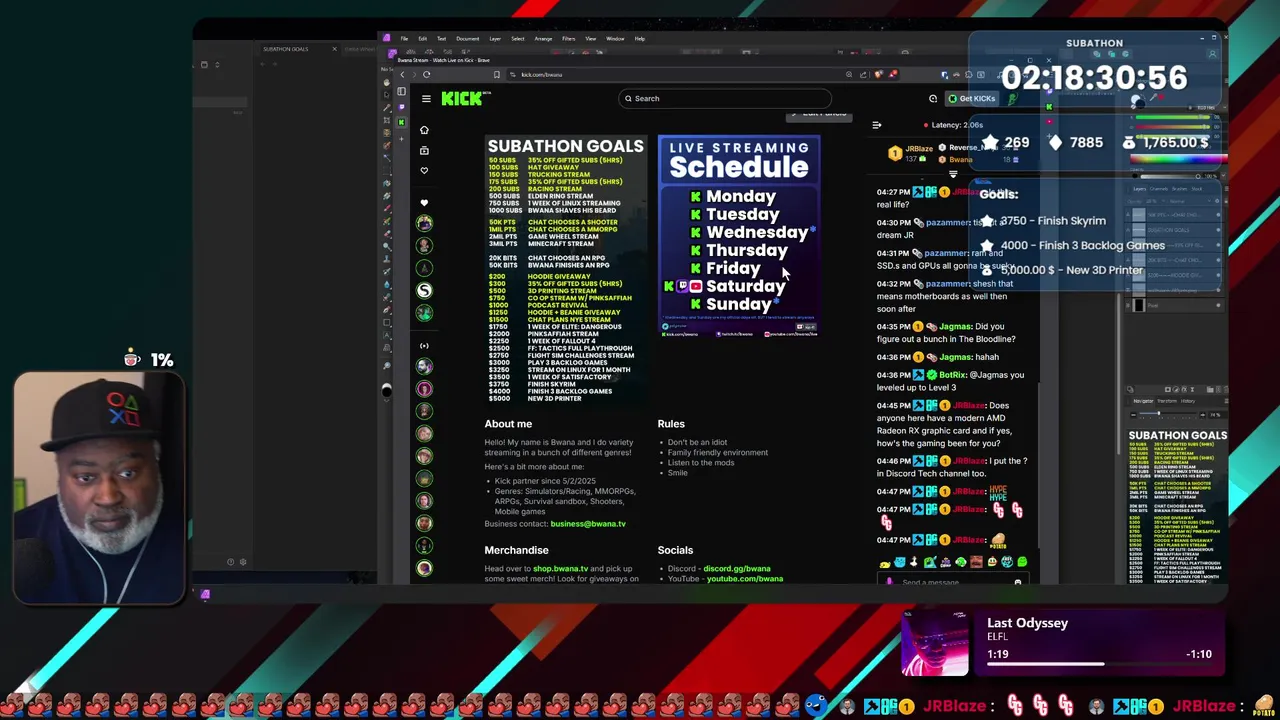Open Affinity File menu
The width and height of the screenshot is (1280, 720).
404,38
